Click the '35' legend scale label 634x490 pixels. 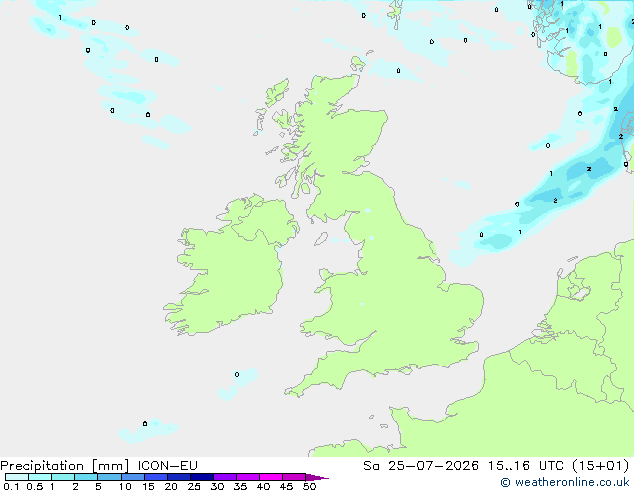coord(240,486)
